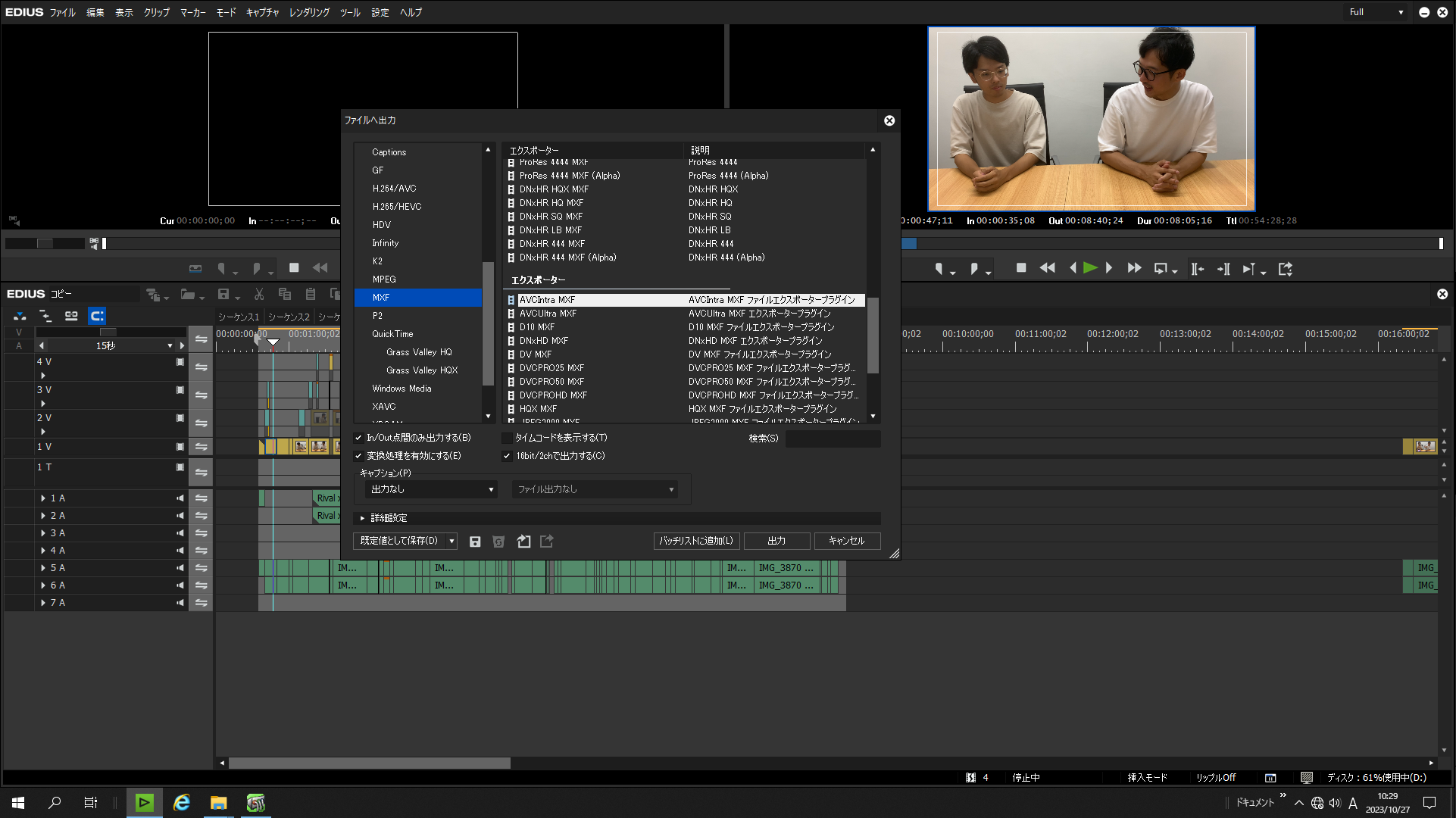Click the copy icon in the EDIUS toolbar

(x=285, y=294)
